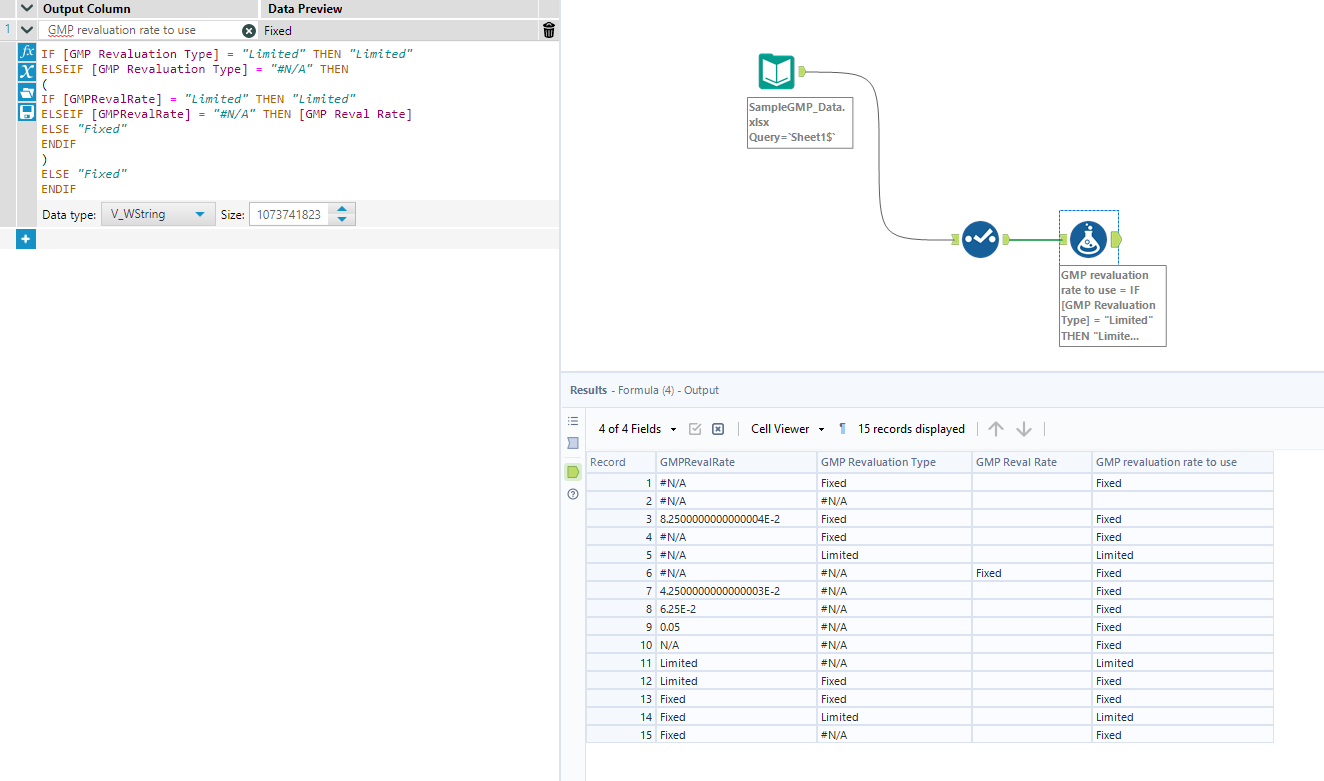
Task: Show the output anchor data view
Action: [573, 471]
